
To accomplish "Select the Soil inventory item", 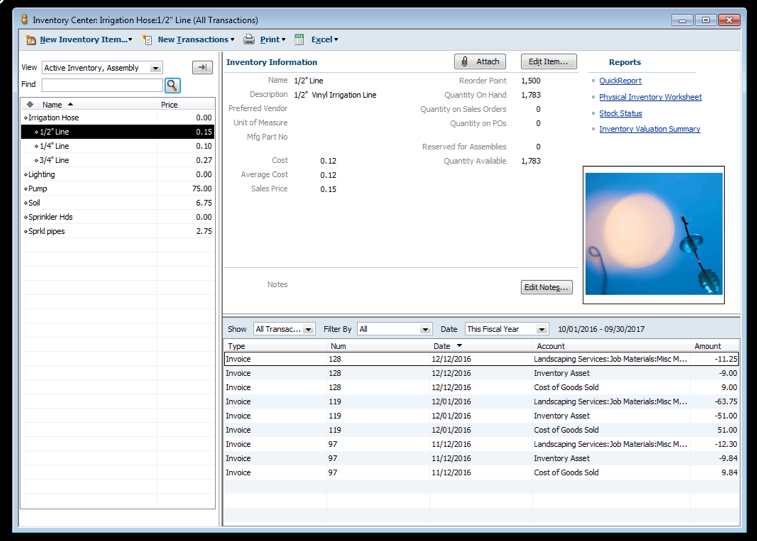I will pyautogui.click(x=118, y=203).
